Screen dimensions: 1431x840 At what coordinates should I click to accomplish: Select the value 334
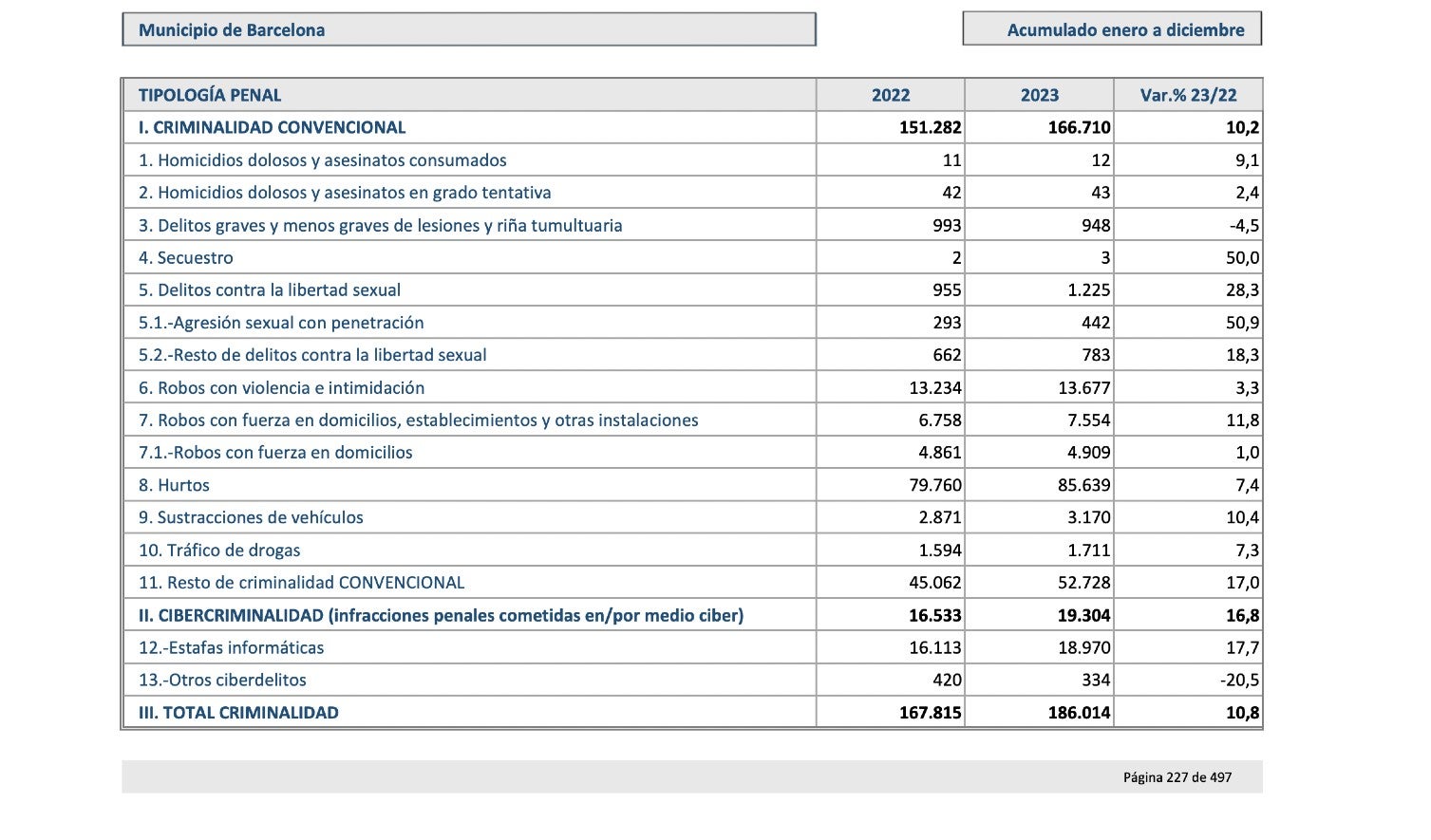(1096, 680)
